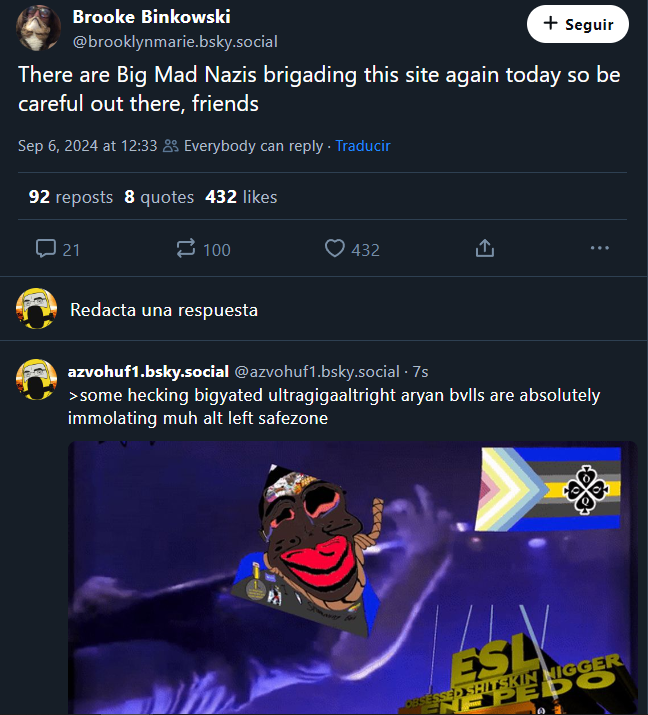
Task: Click the share upload icon
Action: 485,249
